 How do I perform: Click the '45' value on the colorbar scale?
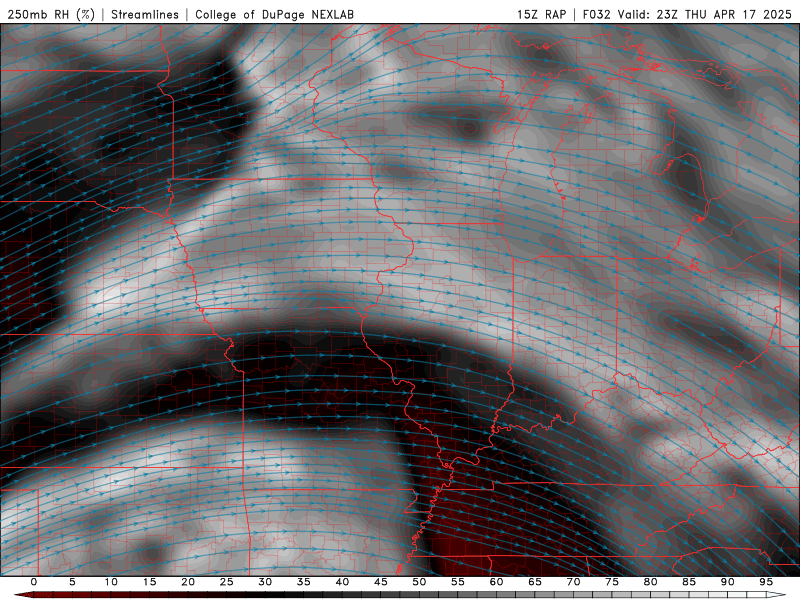tap(381, 582)
